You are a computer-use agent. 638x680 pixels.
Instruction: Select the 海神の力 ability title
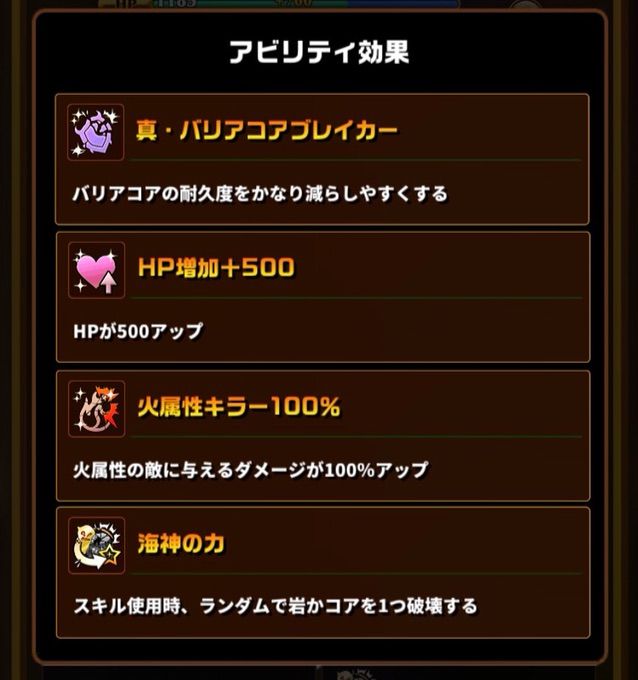(x=181, y=543)
